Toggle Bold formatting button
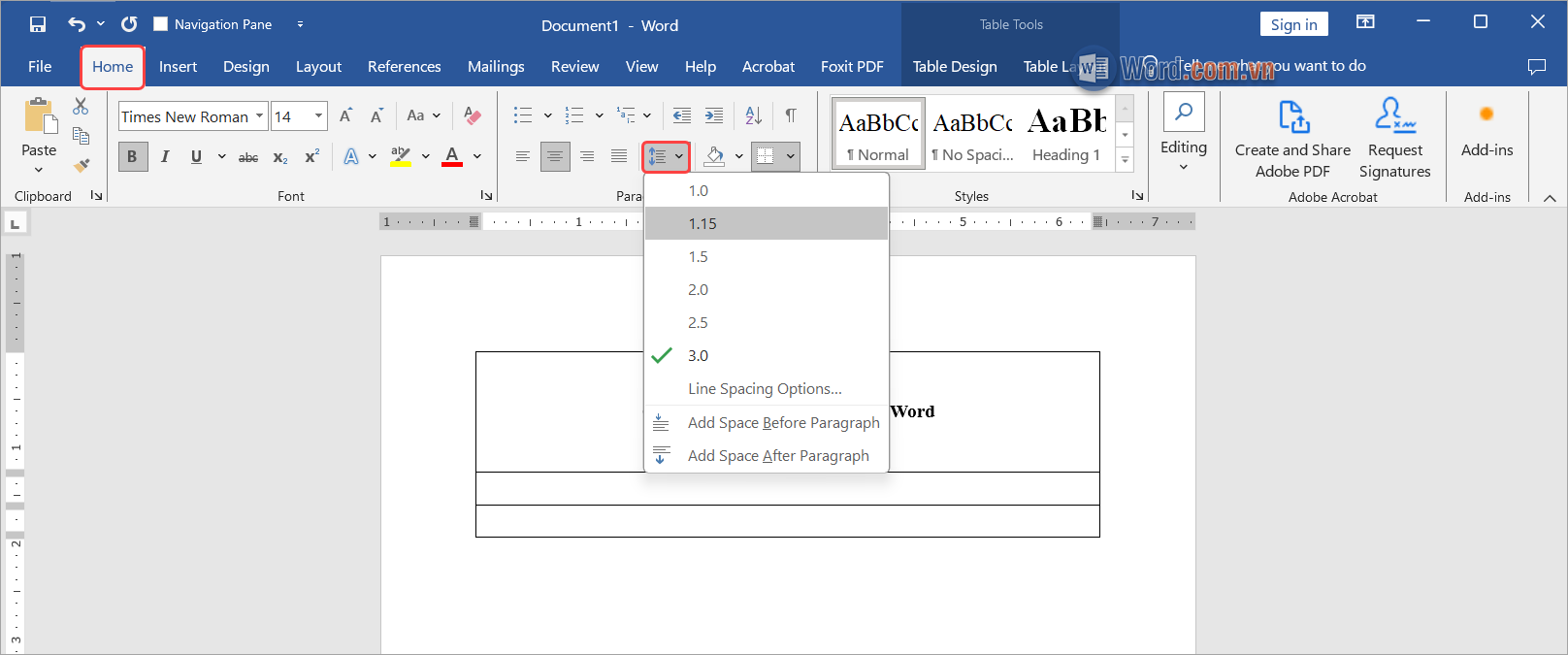Screen dimensions: 1568x655 click(x=133, y=156)
